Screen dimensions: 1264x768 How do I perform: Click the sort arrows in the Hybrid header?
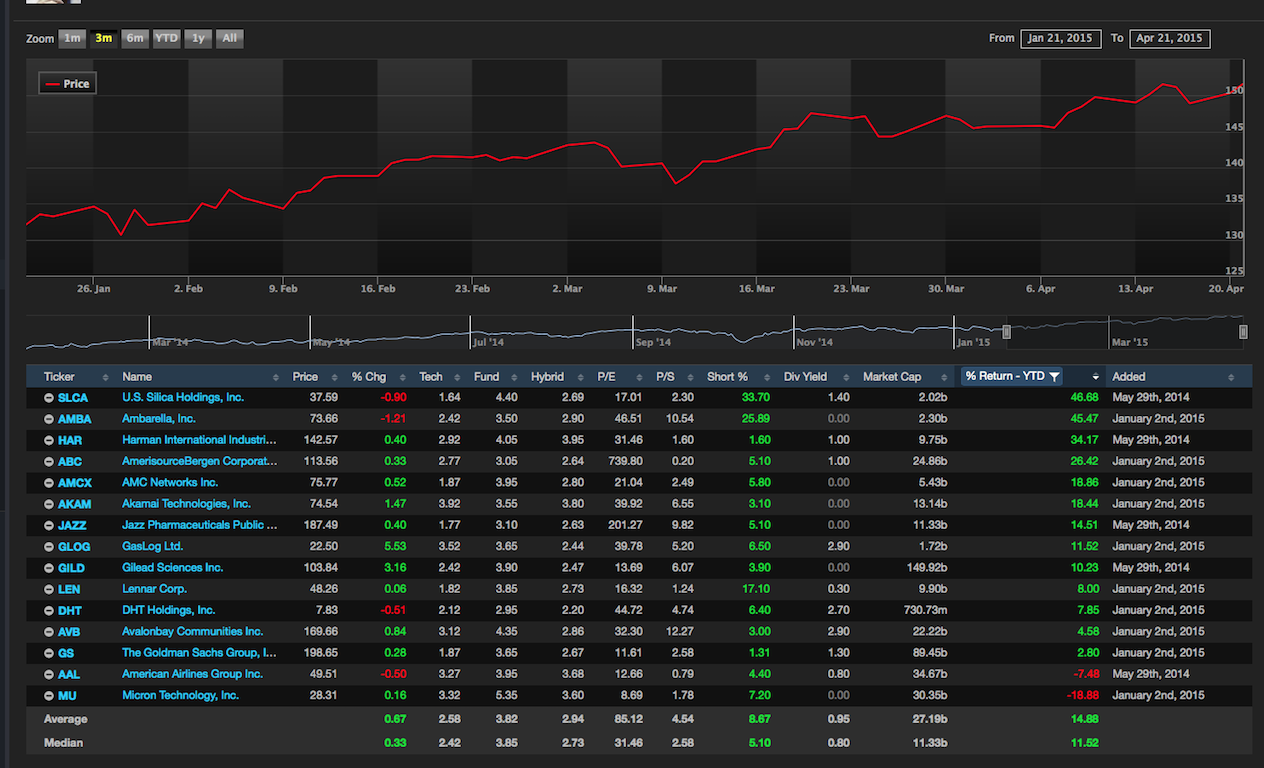click(x=582, y=377)
